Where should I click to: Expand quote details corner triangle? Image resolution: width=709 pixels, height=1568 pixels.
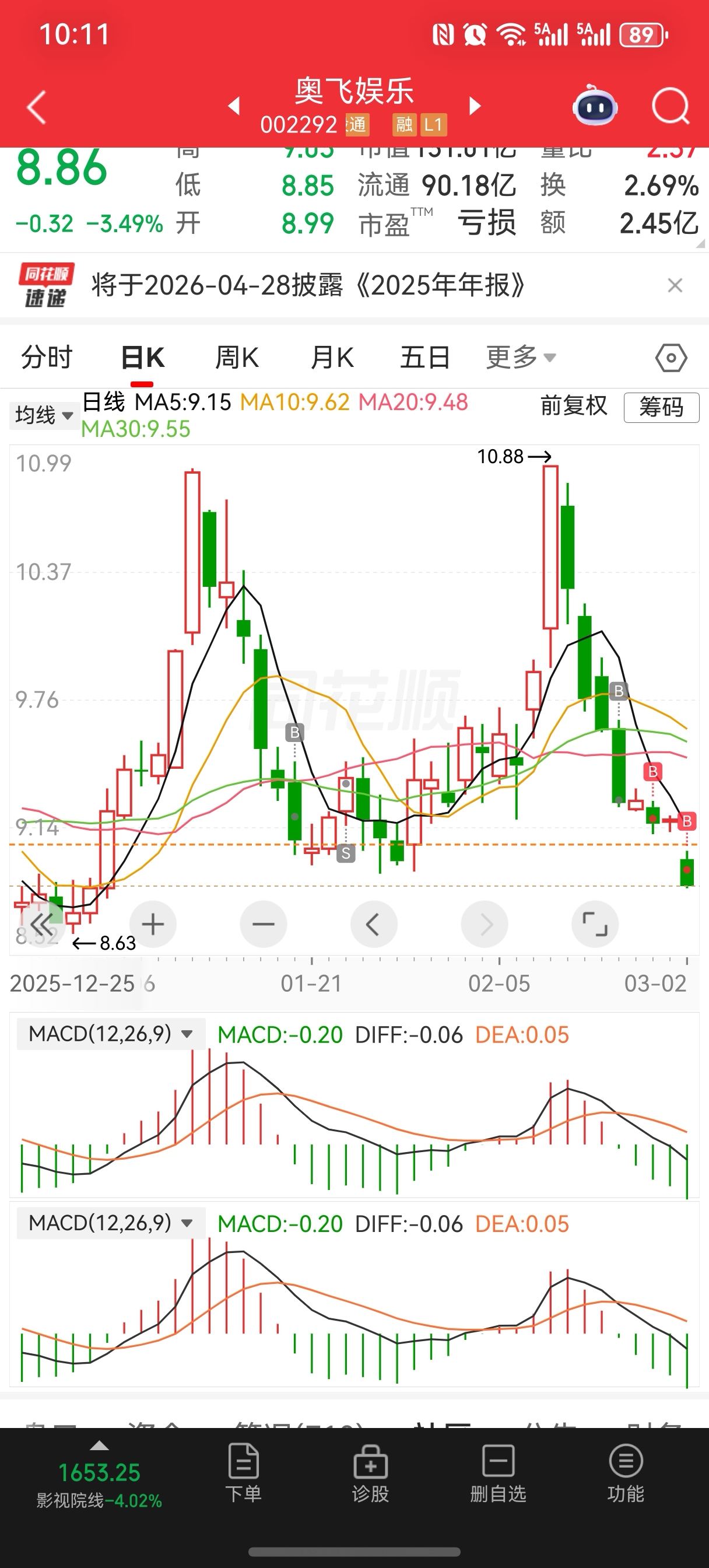click(x=700, y=243)
